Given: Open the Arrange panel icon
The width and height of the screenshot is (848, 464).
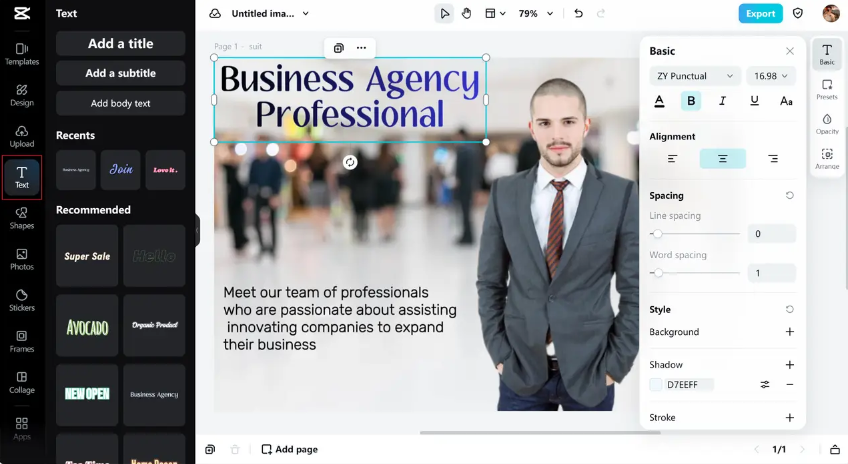Looking at the screenshot, I should 827,159.
